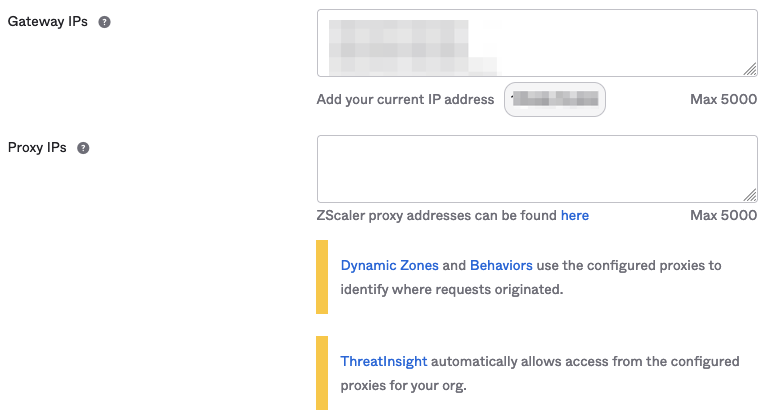
Task: Click 'Max 5000' below Proxy IPs field
Action: click(x=723, y=215)
